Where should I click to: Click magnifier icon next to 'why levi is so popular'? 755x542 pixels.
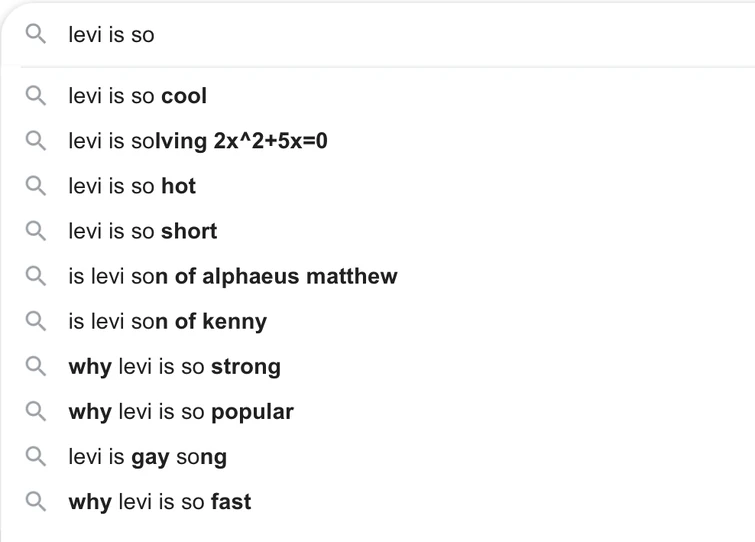pos(35,412)
